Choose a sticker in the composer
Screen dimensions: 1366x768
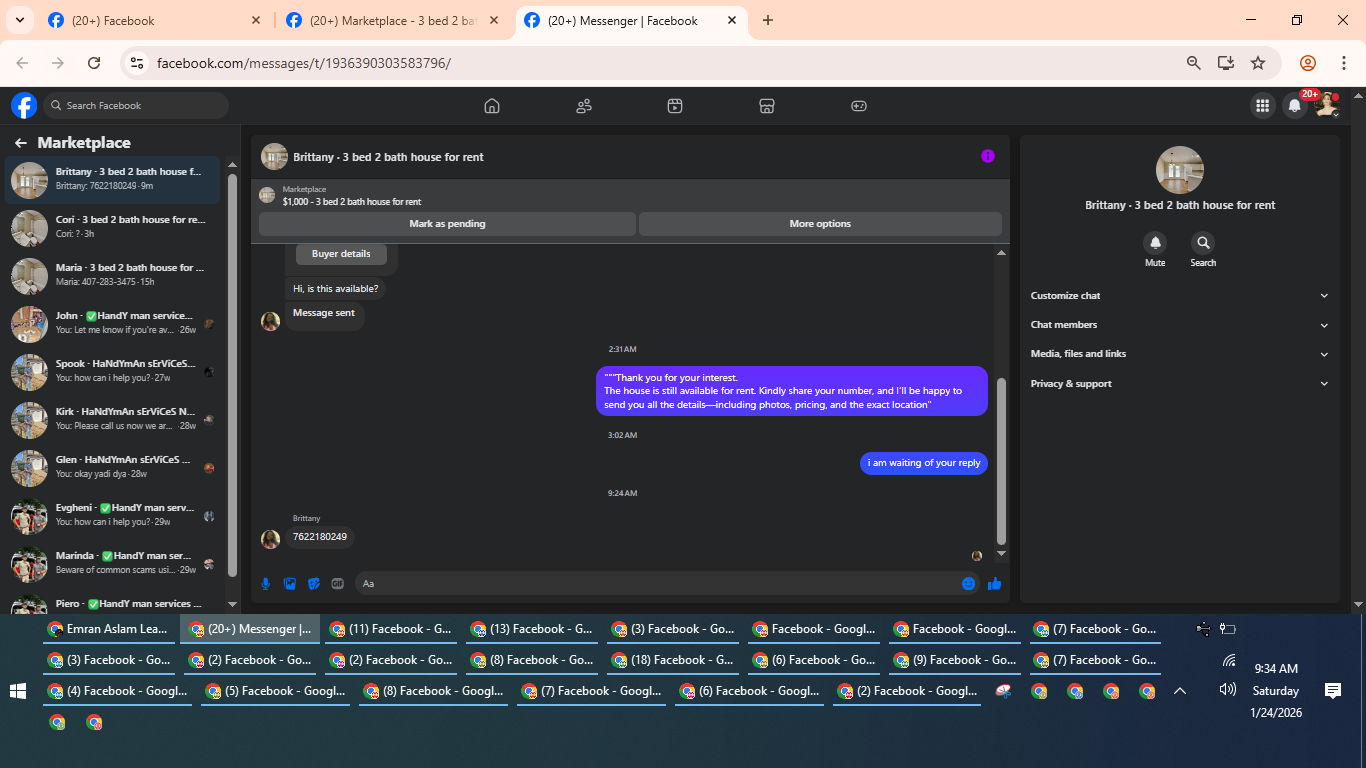[314, 583]
